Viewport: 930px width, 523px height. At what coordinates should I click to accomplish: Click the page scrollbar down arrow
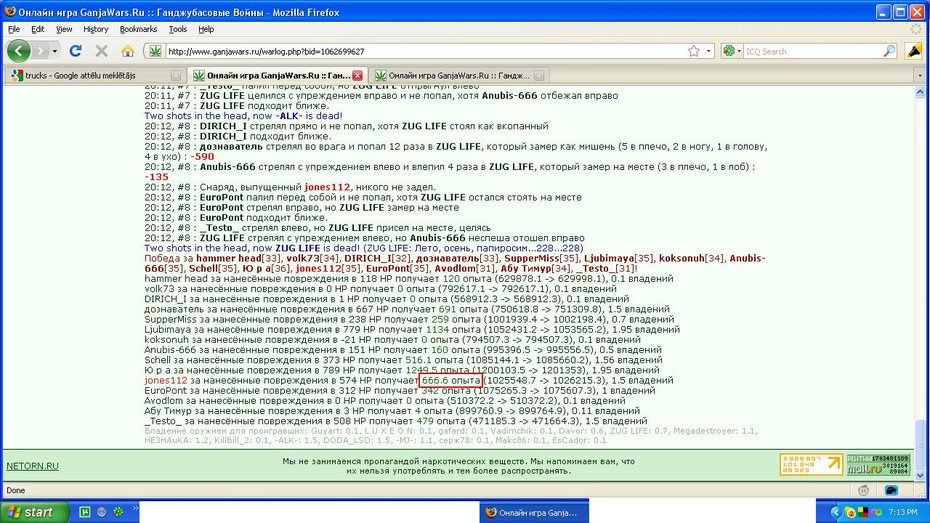click(920, 476)
